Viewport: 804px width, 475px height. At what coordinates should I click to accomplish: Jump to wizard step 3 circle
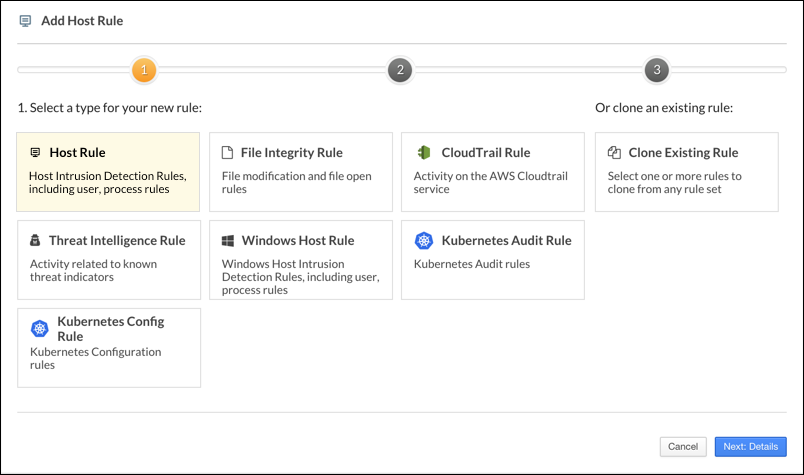[x=656, y=70]
